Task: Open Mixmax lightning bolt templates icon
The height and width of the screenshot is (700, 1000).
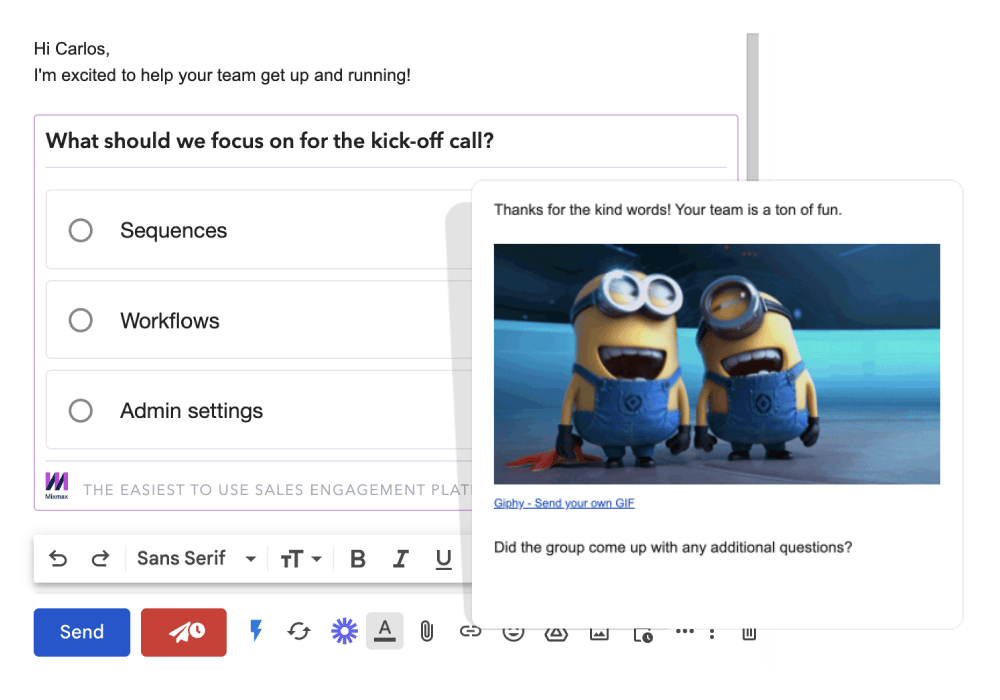Action: pyautogui.click(x=256, y=631)
